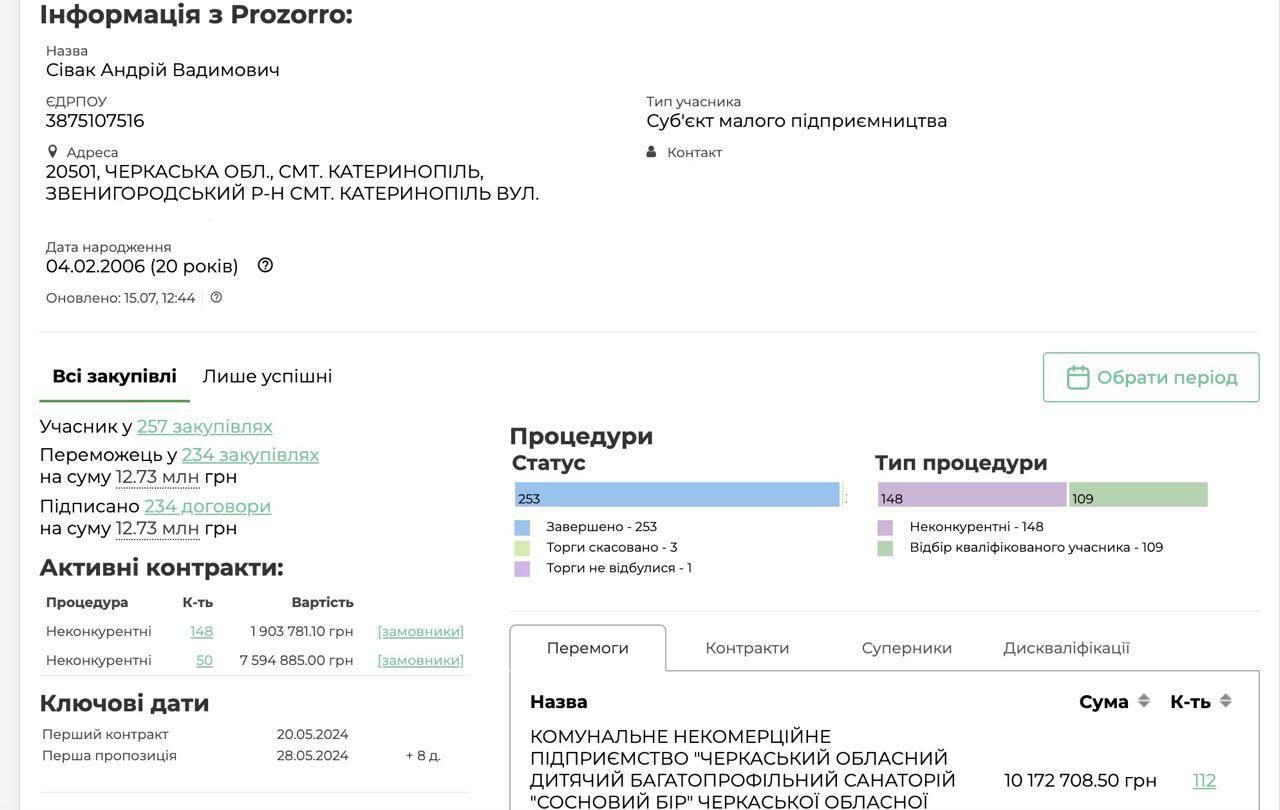The width and height of the screenshot is (1280, 810).
Task: Click the first proposal date 28.05.2024
Action: 313,755
